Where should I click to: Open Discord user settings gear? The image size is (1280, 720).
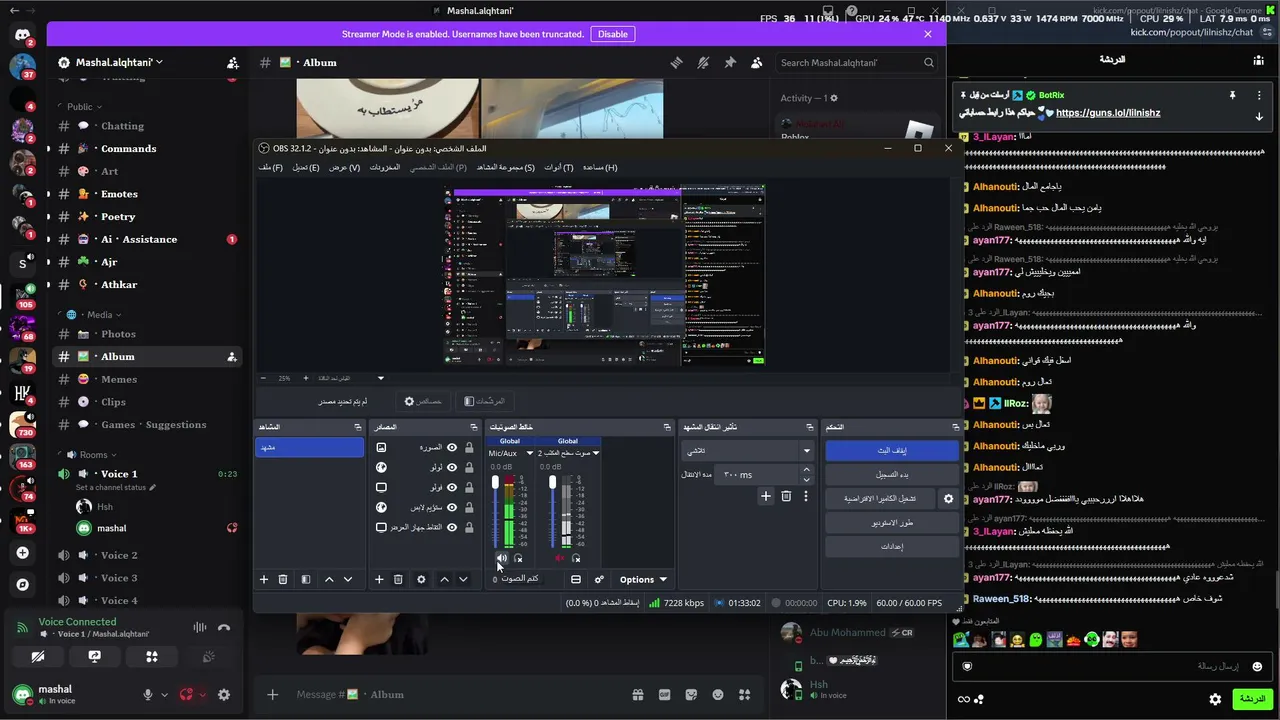click(x=224, y=694)
